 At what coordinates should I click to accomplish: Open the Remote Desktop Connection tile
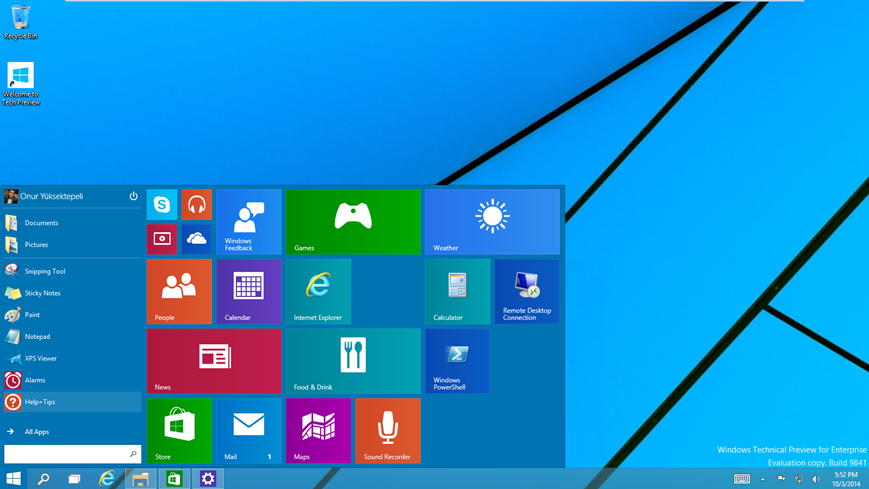pos(527,292)
